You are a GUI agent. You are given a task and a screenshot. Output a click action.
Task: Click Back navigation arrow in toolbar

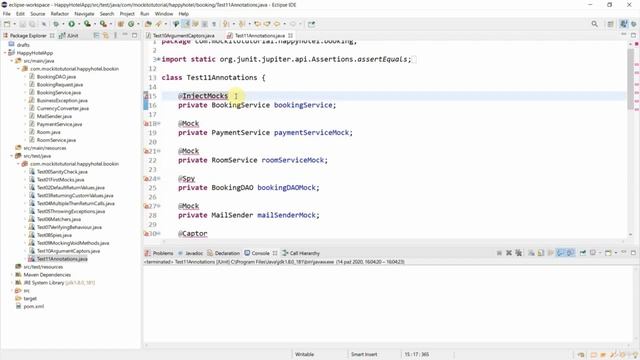click(x=277, y=24)
